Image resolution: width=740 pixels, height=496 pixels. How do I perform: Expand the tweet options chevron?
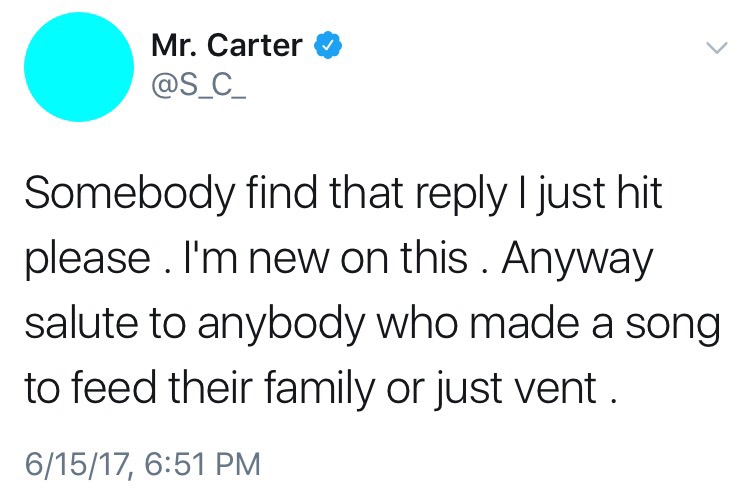[716, 48]
